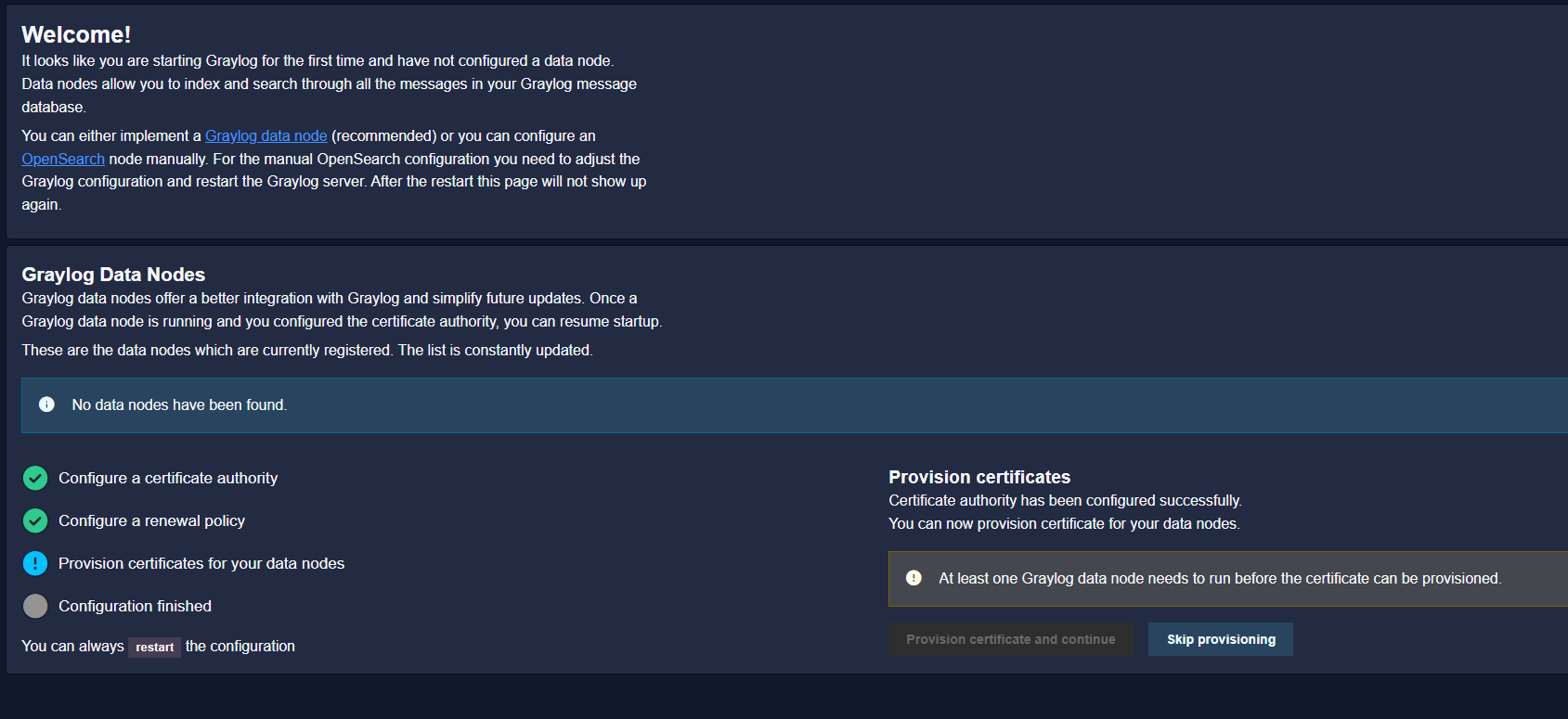Click the warning icon in the data node requirement alert

(x=914, y=578)
